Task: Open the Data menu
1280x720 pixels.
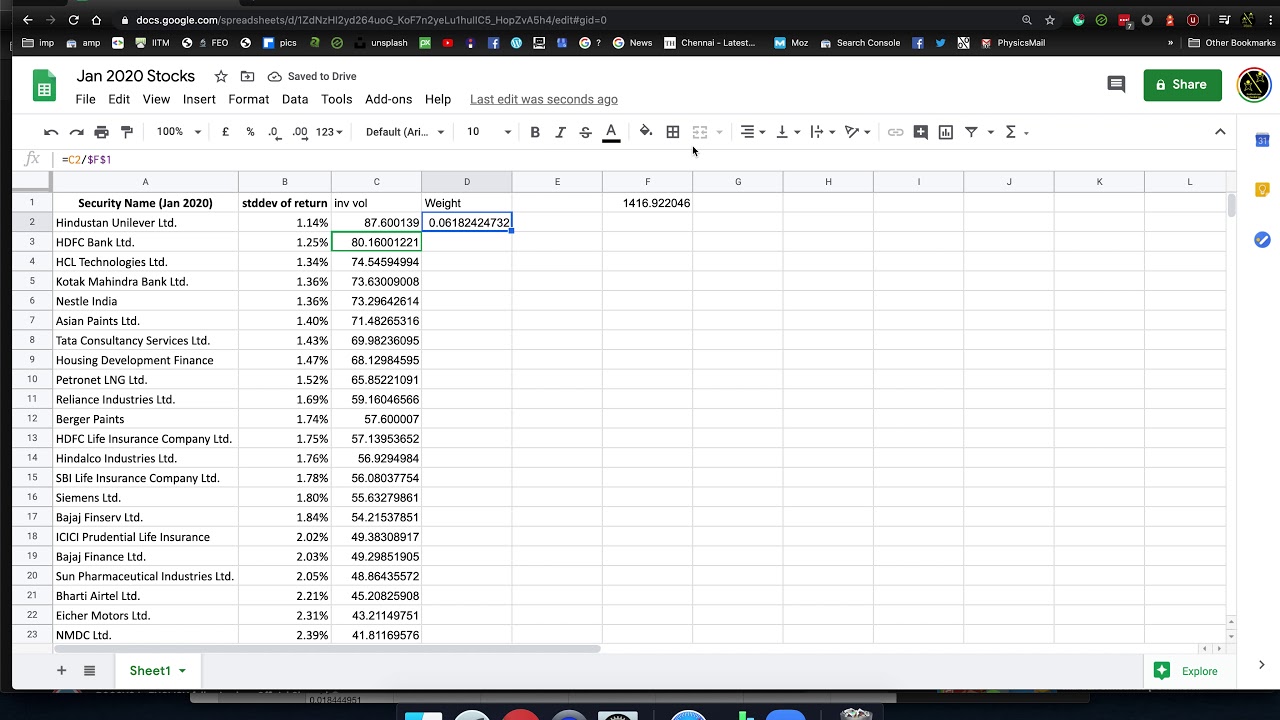Action: point(295,99)
